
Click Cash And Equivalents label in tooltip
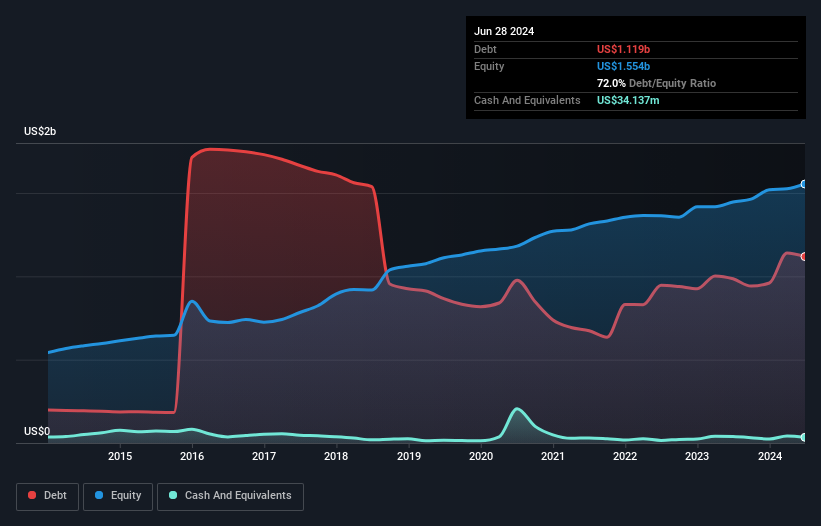[x=527, y=100]
